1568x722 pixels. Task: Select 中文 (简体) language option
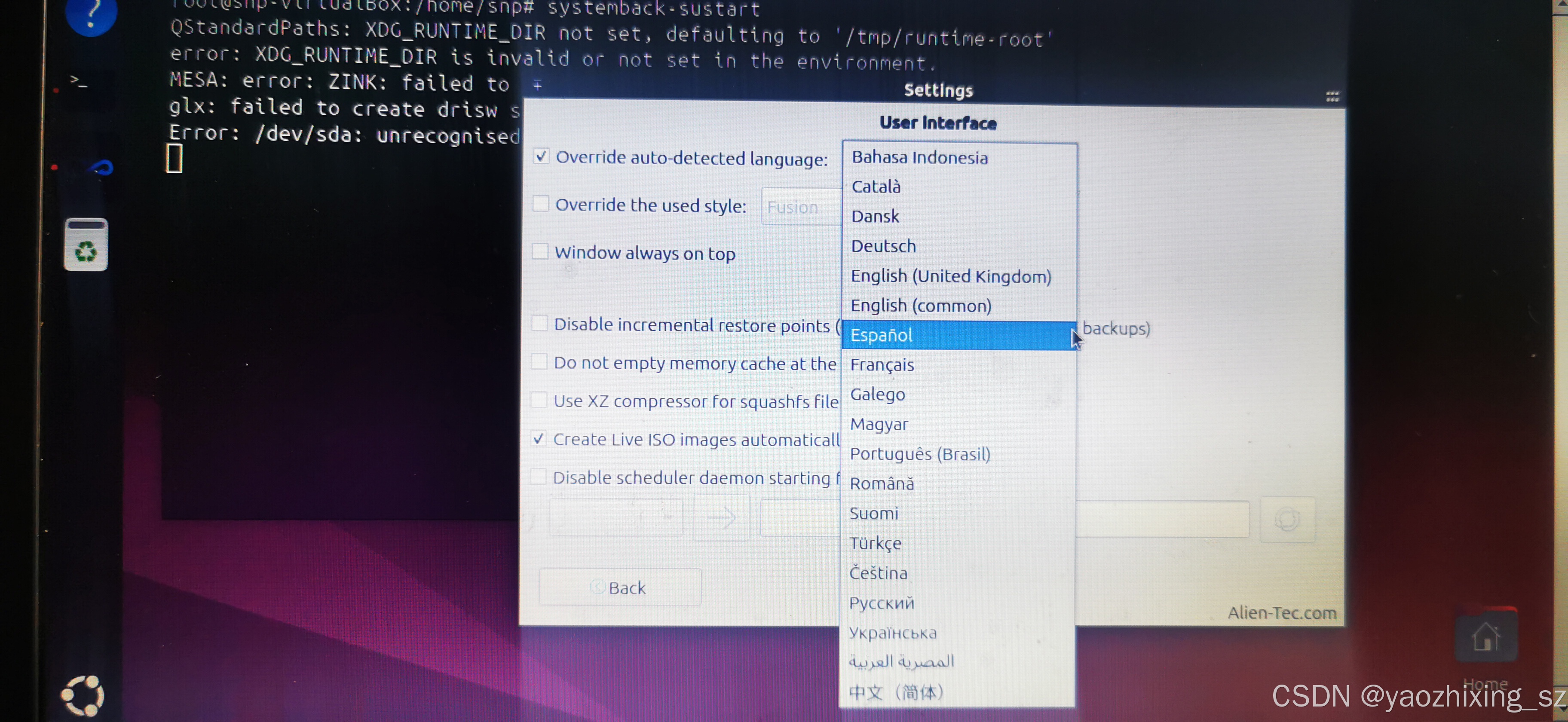click(896, 691)
